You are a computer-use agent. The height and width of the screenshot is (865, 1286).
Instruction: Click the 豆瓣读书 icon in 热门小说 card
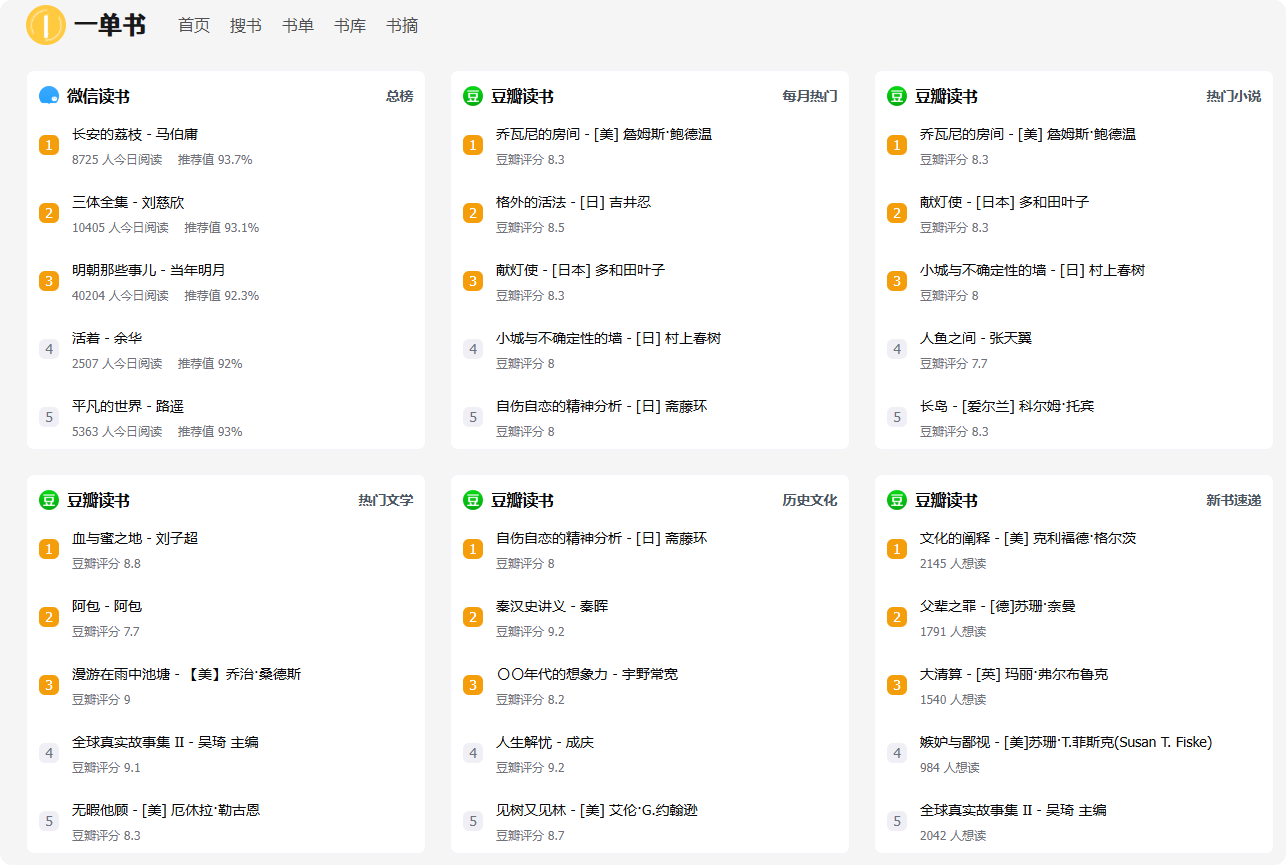(897, 96)
